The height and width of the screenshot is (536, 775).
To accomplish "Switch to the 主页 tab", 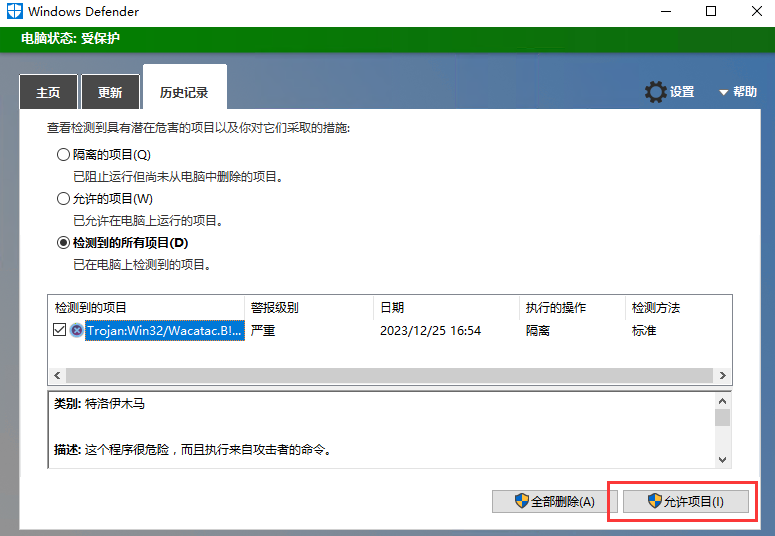I will click(48, 93).
